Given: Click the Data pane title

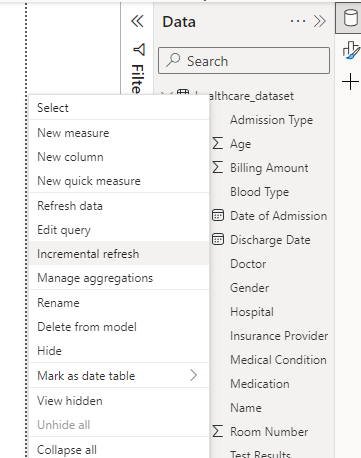Looking at the screenshot, I should tap(179, 22).
